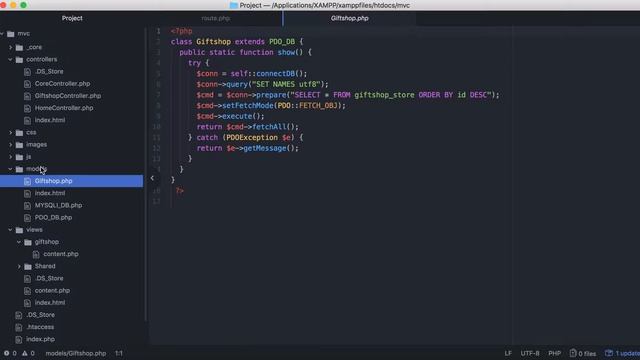Open linter warnings count in status bar
The height and width of the screenshot is (360, 640).
pos(28,353)
